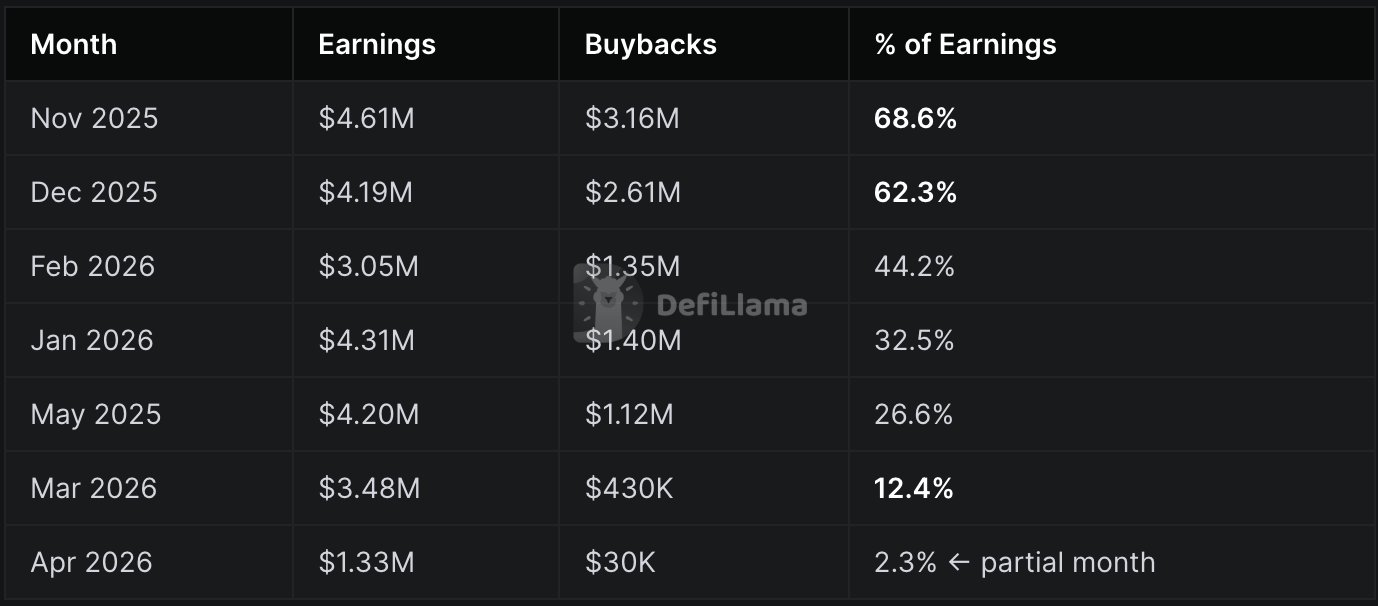Select the Mar 2026 row label
The width and height of the screenshot is (1378, 606).
pyautogui.click(x=94, y=489)
